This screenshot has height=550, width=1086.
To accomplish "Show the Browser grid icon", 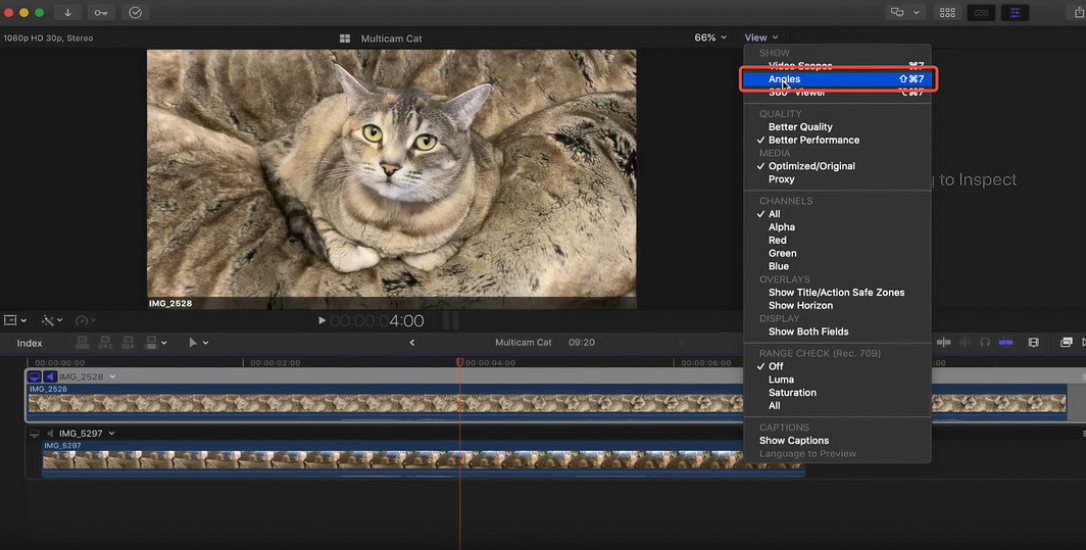I will [x=947, y=12].
